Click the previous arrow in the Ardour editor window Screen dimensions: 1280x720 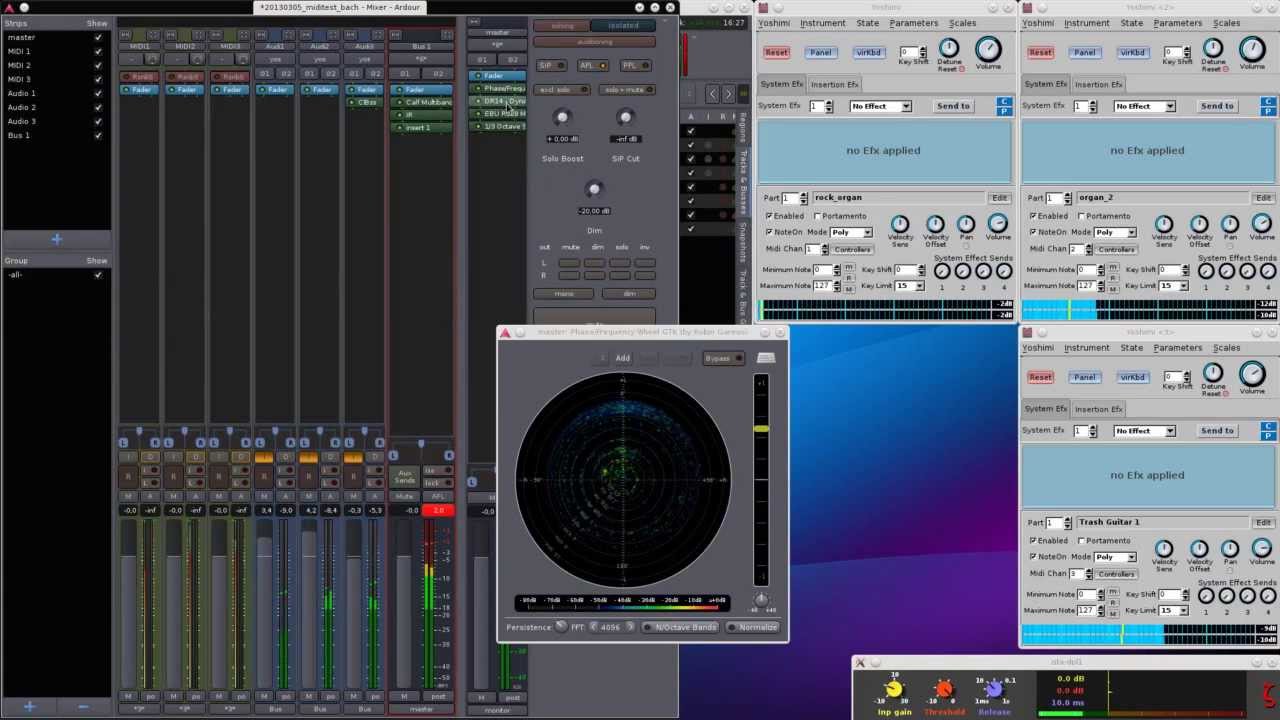pos(712,94)
